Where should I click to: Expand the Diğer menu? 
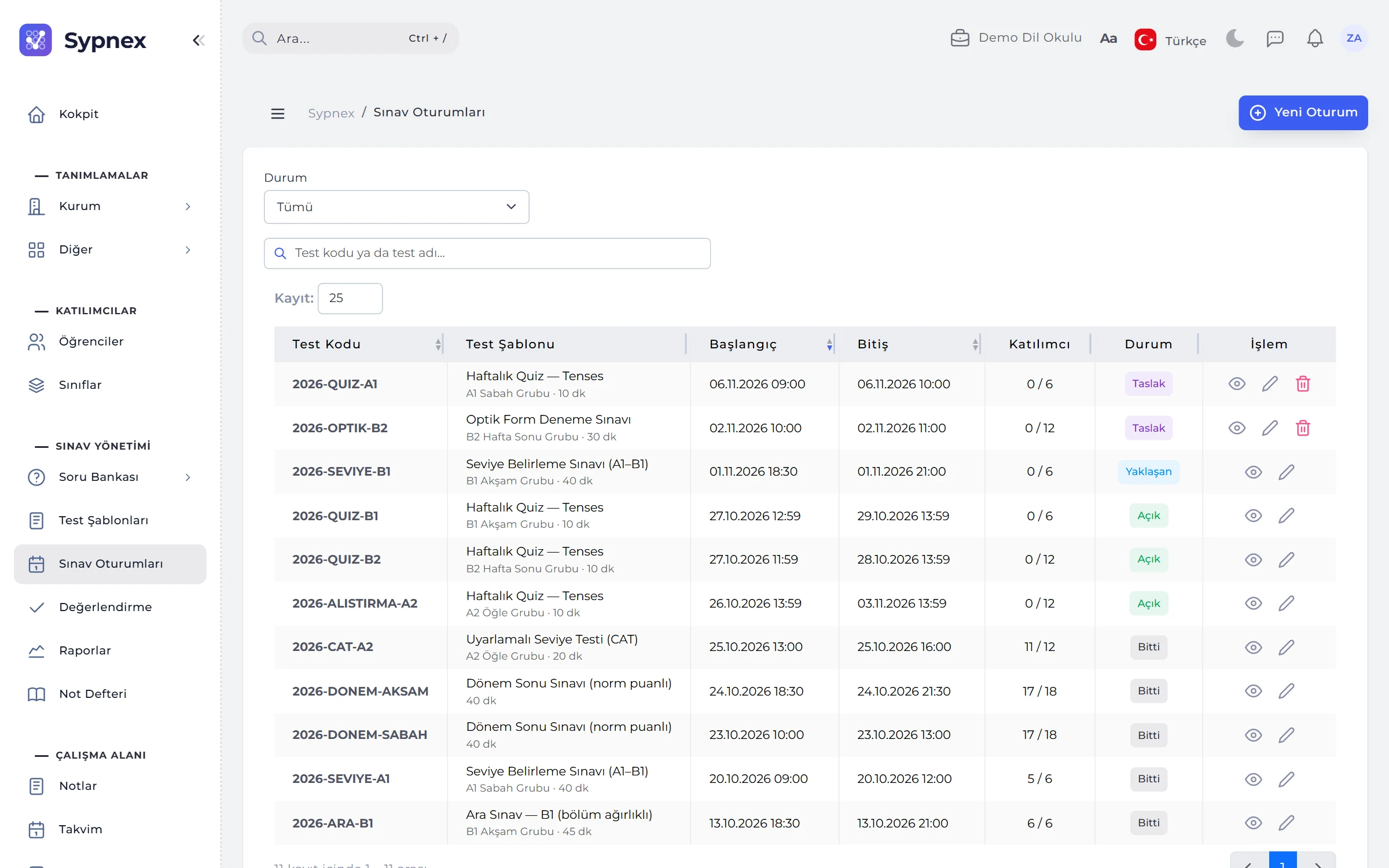pyautogui.click(x=110, y=249)
